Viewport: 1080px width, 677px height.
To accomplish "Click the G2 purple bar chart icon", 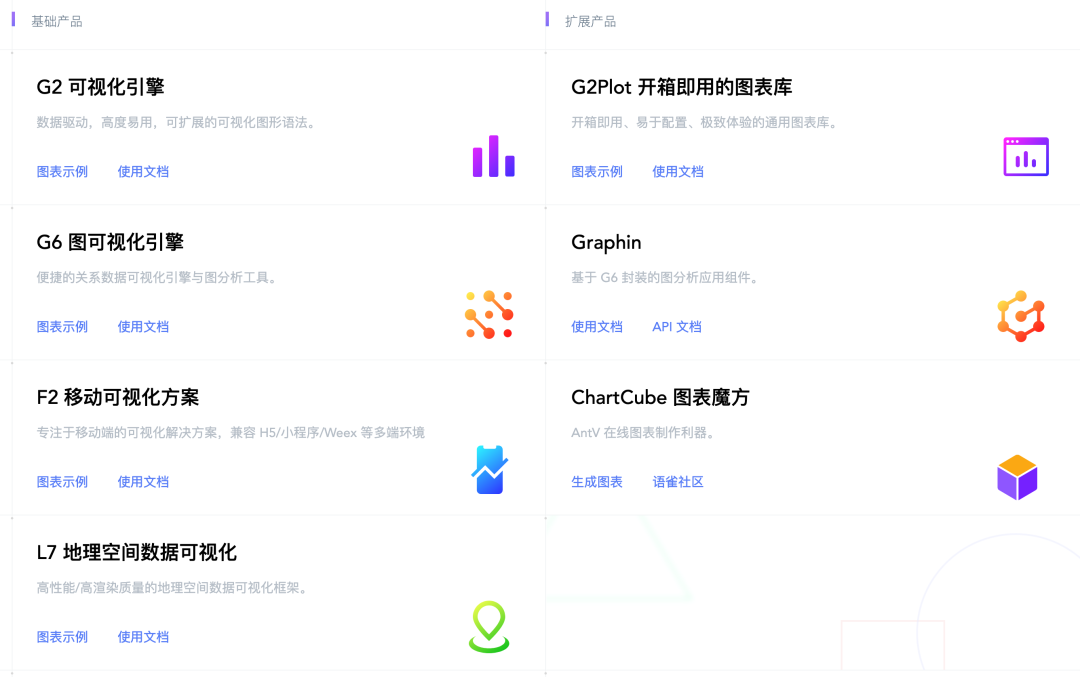I will pos(493,156).
